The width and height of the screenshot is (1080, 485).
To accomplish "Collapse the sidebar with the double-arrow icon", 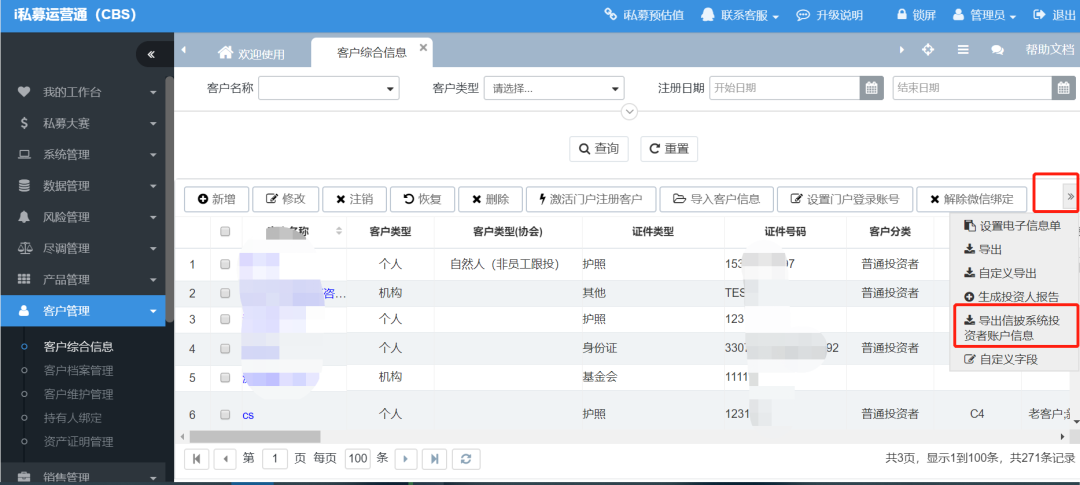I will tap(151, 54).
